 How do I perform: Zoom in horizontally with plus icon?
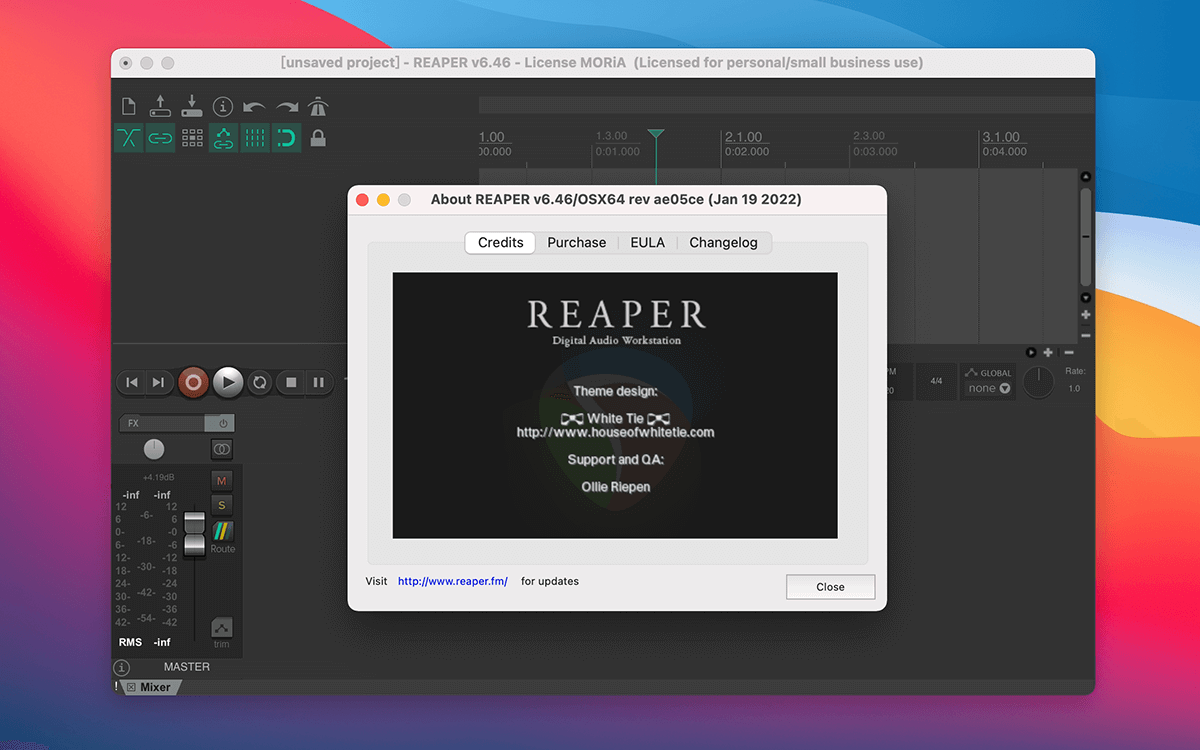pos(1048,352)
